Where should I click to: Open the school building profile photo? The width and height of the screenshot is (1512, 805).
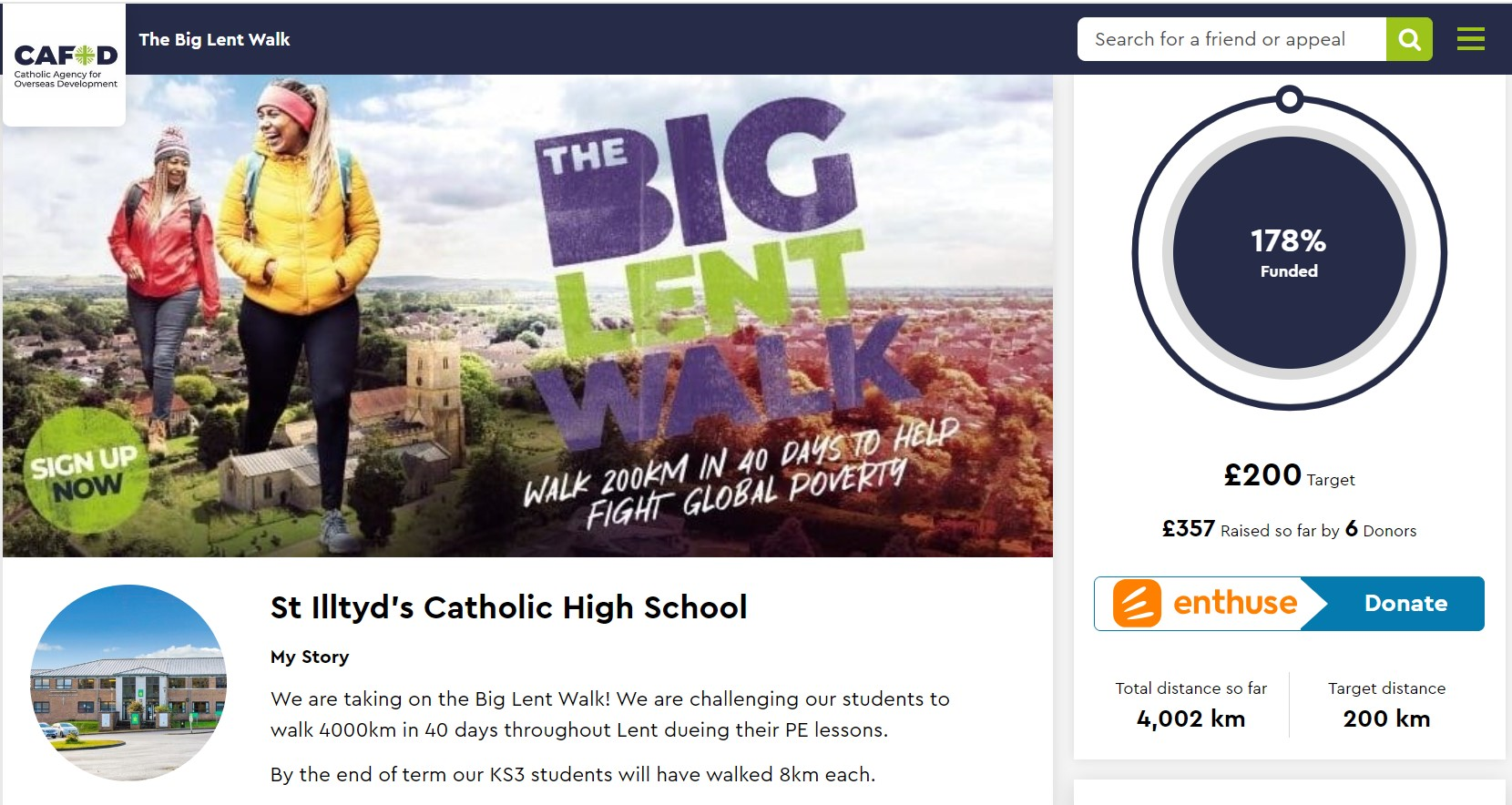click(128, 683)
